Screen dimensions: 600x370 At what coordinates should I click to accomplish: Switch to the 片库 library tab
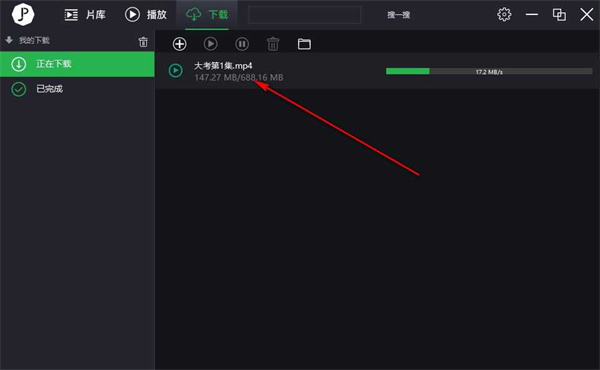tap(85, 15)
